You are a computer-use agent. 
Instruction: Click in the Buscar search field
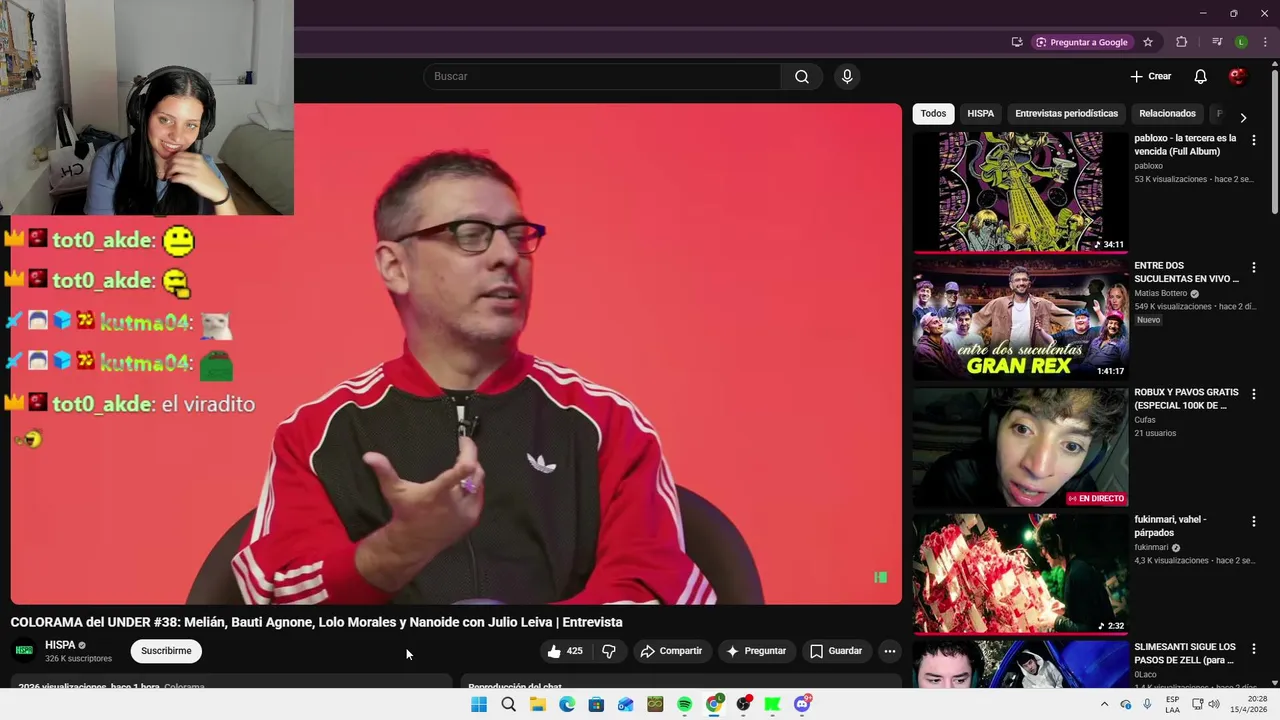602,77
